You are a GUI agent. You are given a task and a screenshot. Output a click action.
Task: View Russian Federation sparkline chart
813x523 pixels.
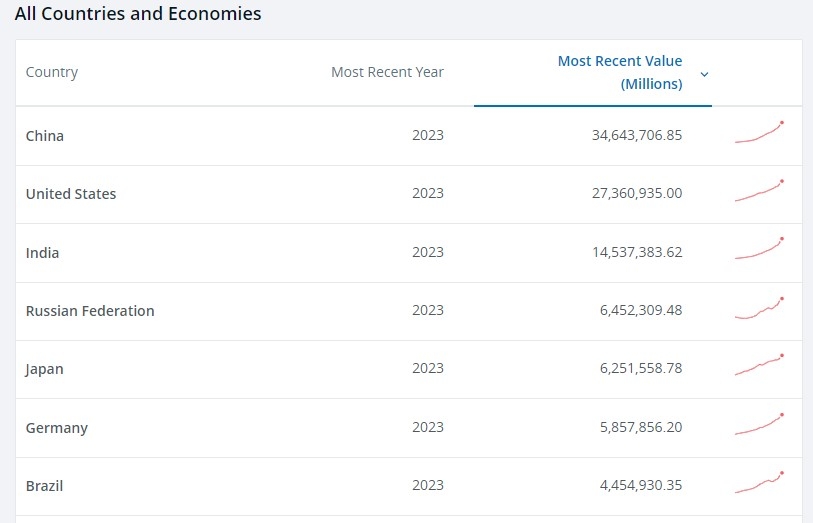759,309
